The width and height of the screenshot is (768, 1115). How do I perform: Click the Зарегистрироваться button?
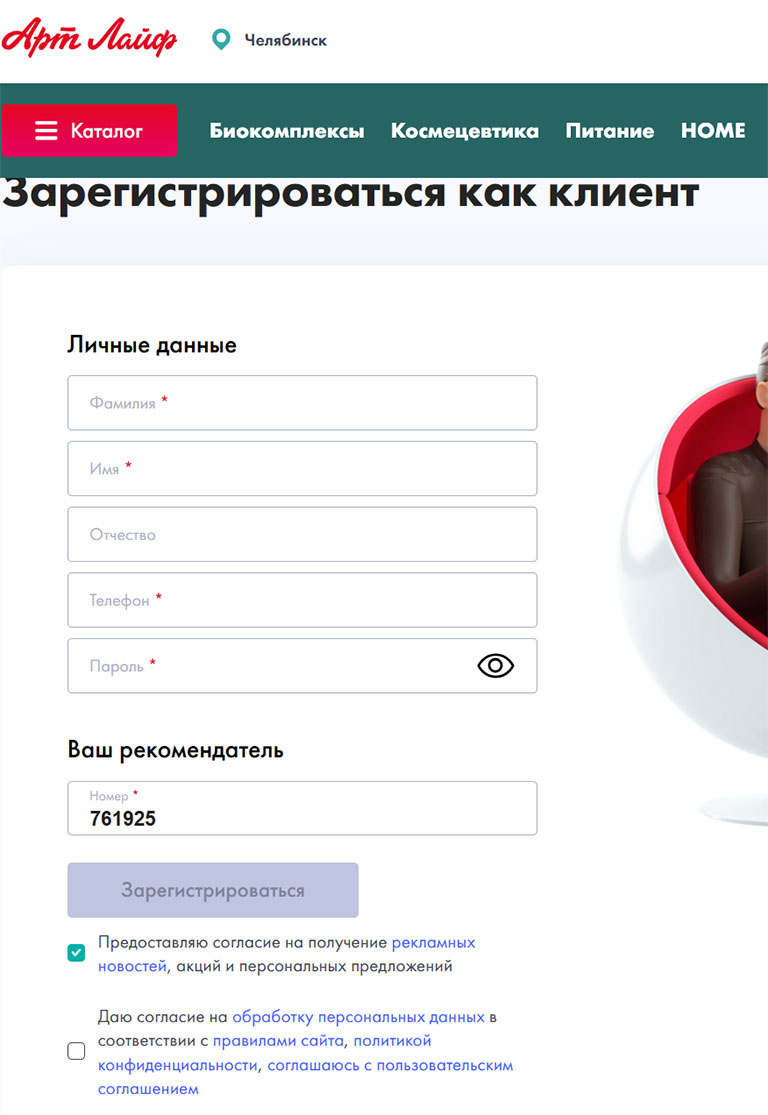[x=213, y=890]
